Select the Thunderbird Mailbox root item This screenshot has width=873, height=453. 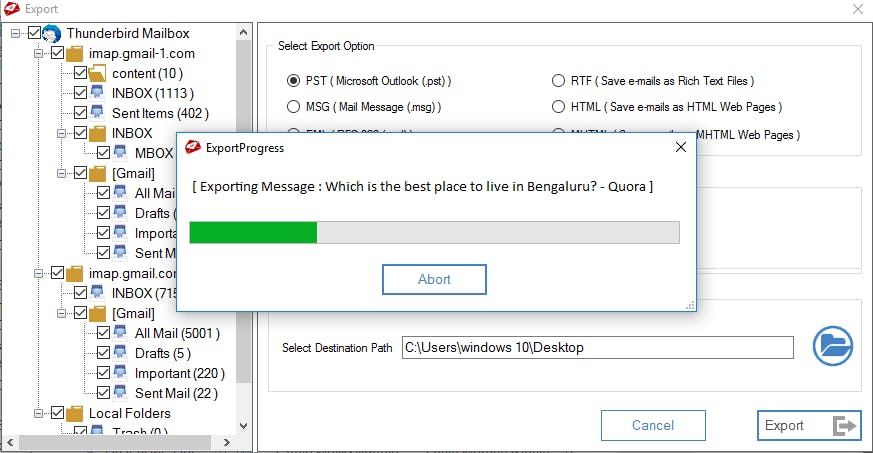pyautogui.click(x=128, y=33)
